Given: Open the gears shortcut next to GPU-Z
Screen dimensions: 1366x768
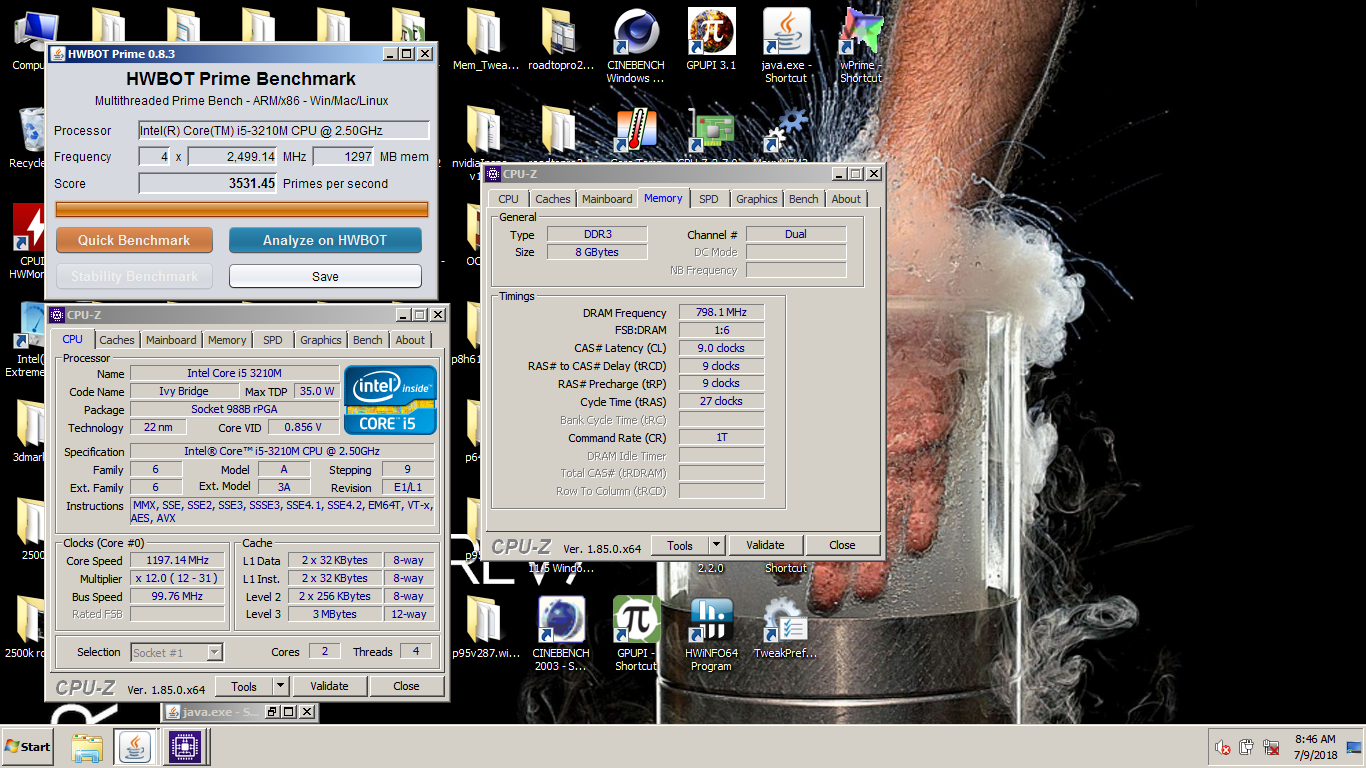Looking at the screenshot, I should (x=786, y=133).
